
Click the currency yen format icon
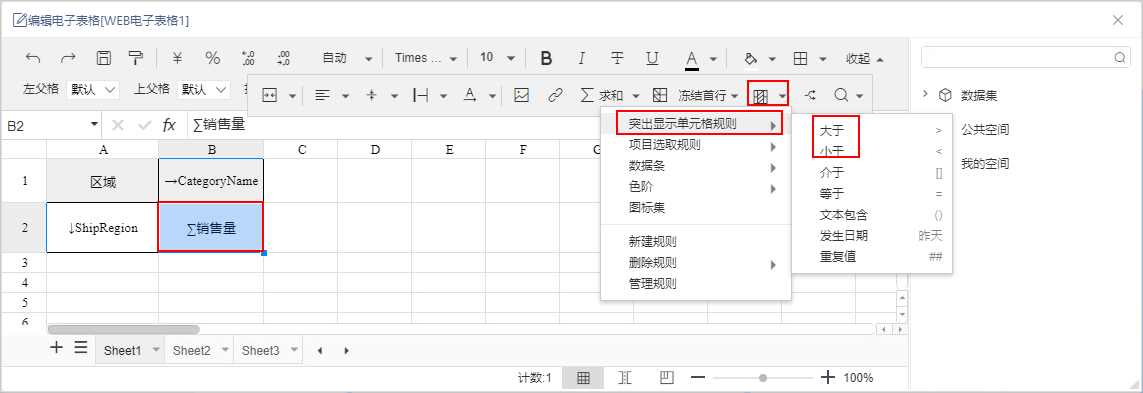[177, 58]
